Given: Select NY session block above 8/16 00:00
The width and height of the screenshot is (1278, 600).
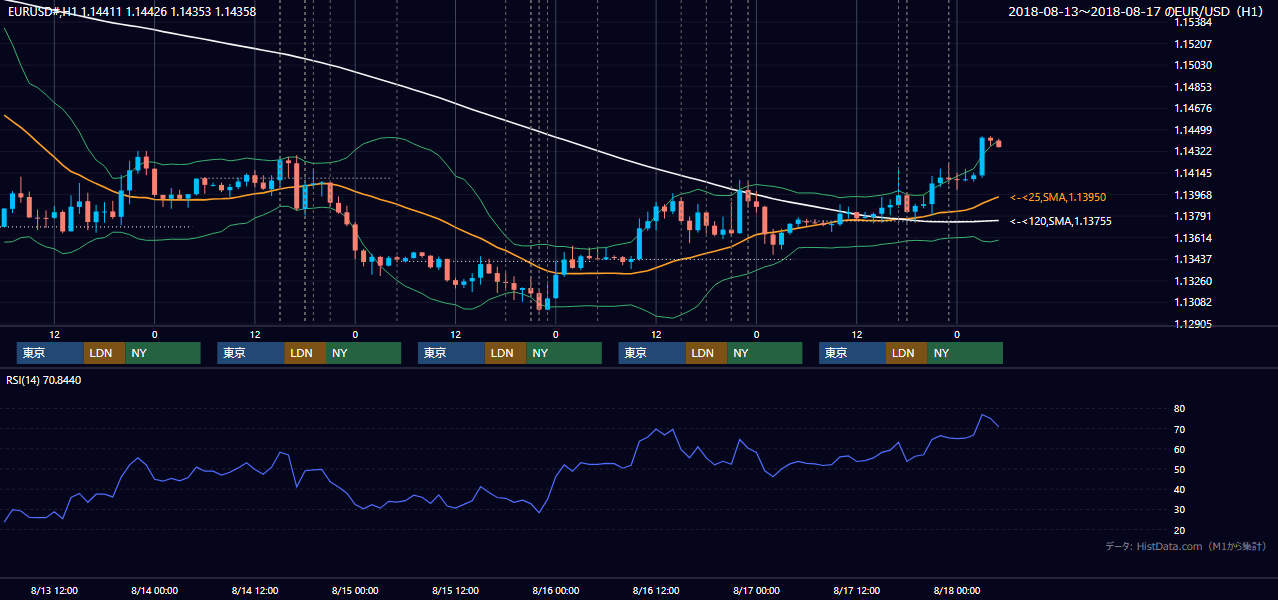Looking at the screenshot, I should tap(564, 353).
